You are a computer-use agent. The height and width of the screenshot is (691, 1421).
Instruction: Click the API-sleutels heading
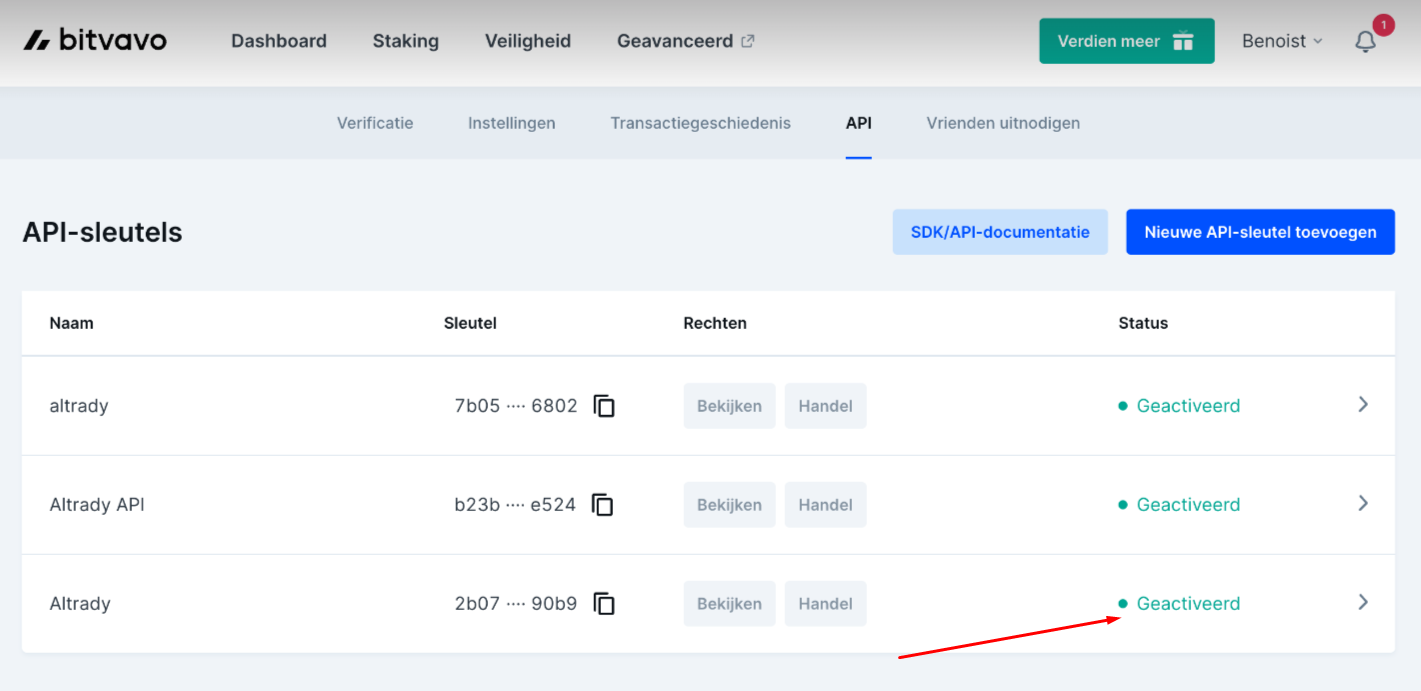[102, 232]
